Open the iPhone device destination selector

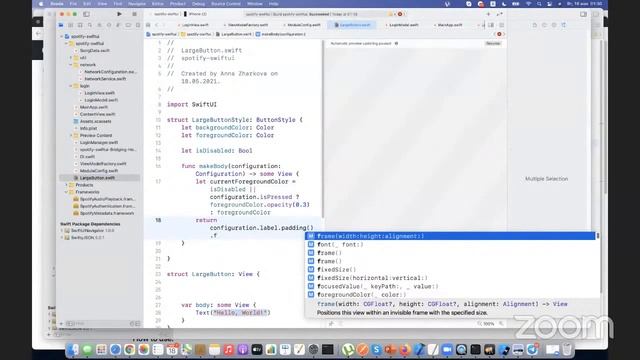pyautogui.click(x=196, y=14)
